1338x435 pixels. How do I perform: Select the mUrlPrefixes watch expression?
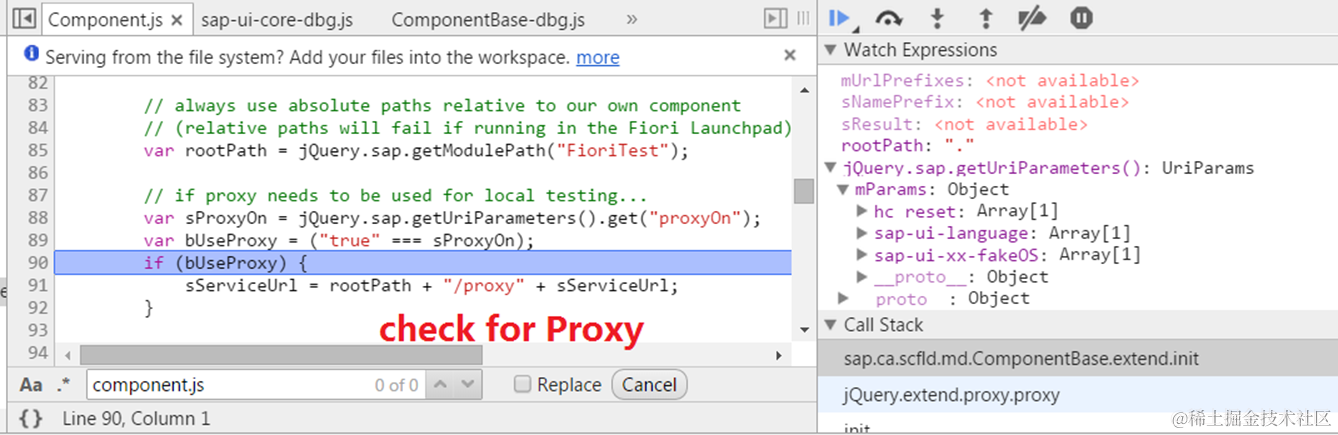point(990,81)
